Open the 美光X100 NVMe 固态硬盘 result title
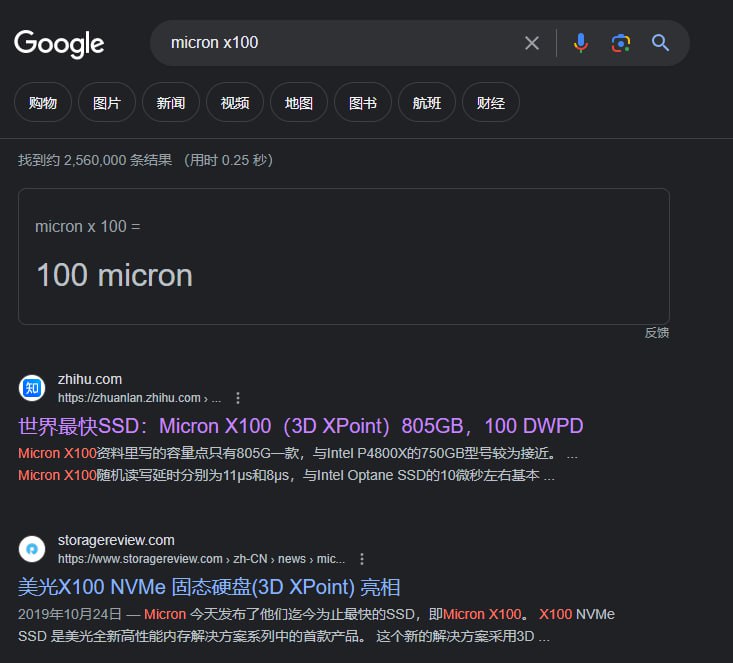 coord(209,587)
